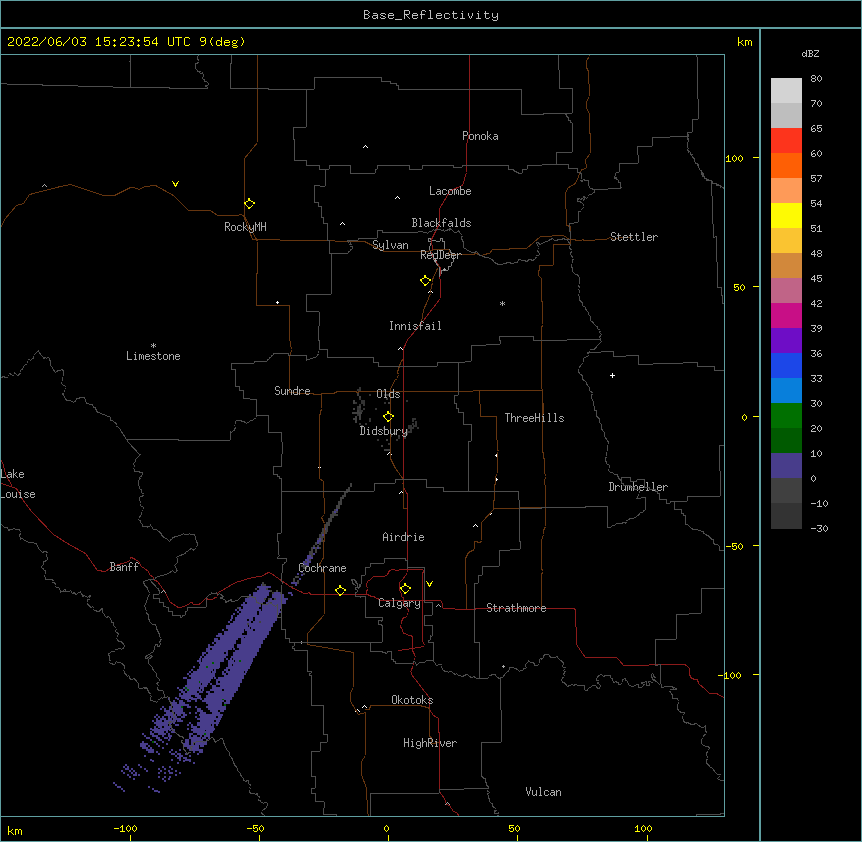862x842 pixels.
Task: Select the yellow diamond marker beside Olds
Action: 389,417
